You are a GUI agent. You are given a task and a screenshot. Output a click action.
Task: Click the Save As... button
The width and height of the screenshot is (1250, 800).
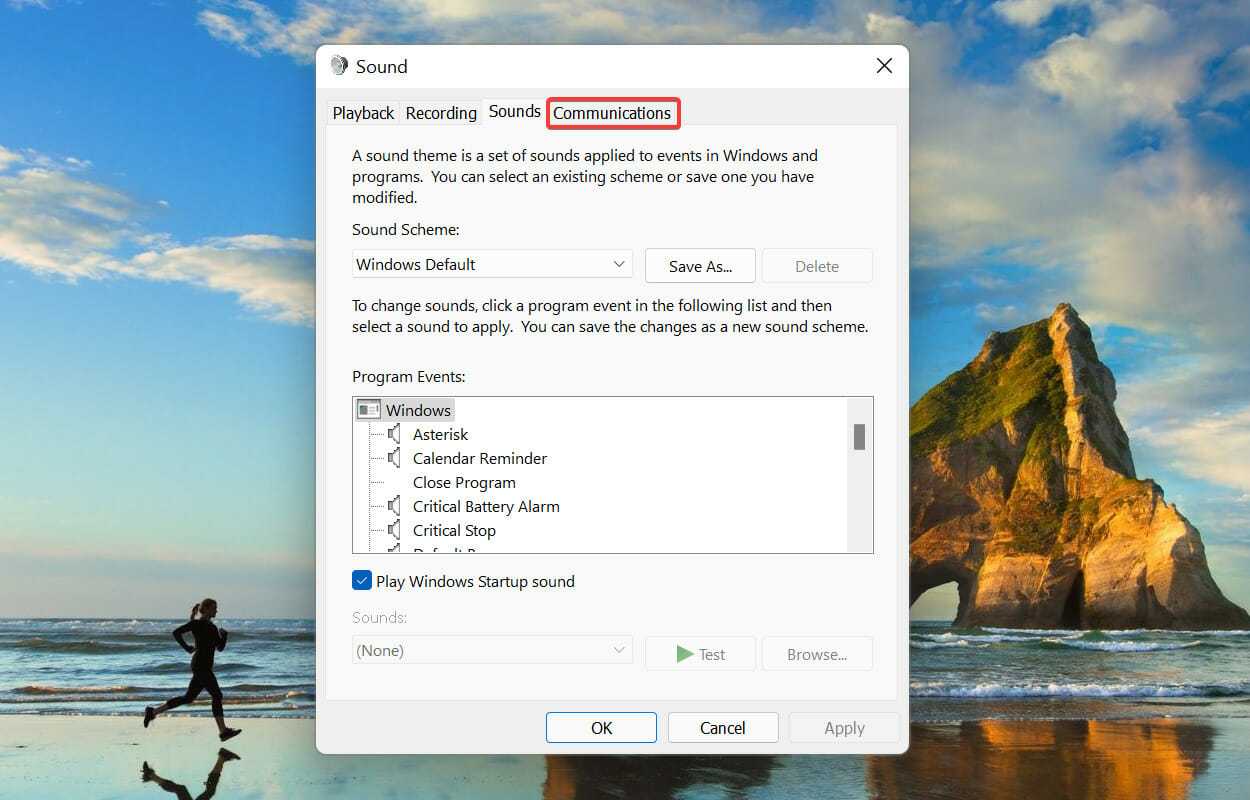[x=701, y=266]
